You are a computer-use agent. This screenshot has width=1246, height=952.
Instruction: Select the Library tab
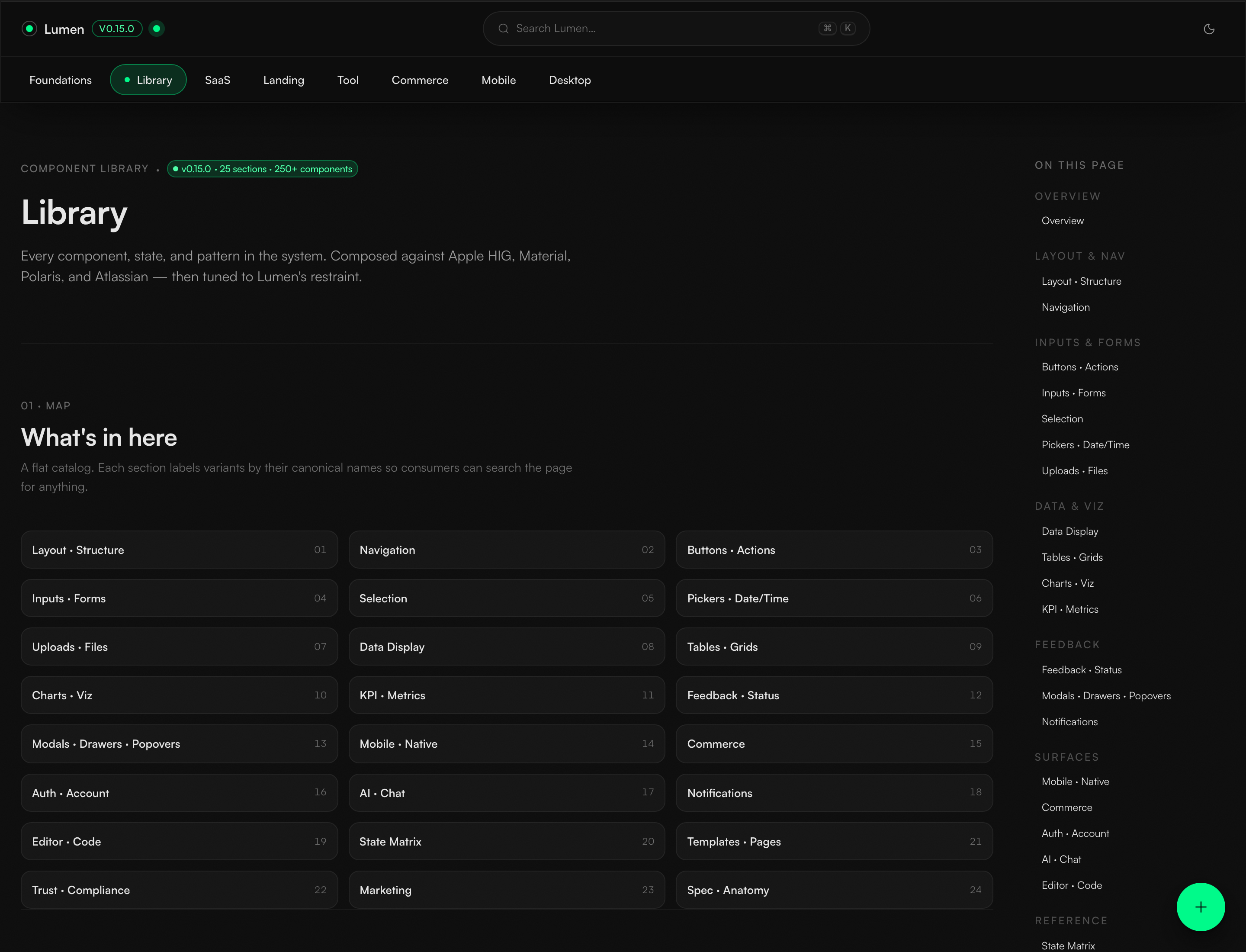tap(148, 80)
